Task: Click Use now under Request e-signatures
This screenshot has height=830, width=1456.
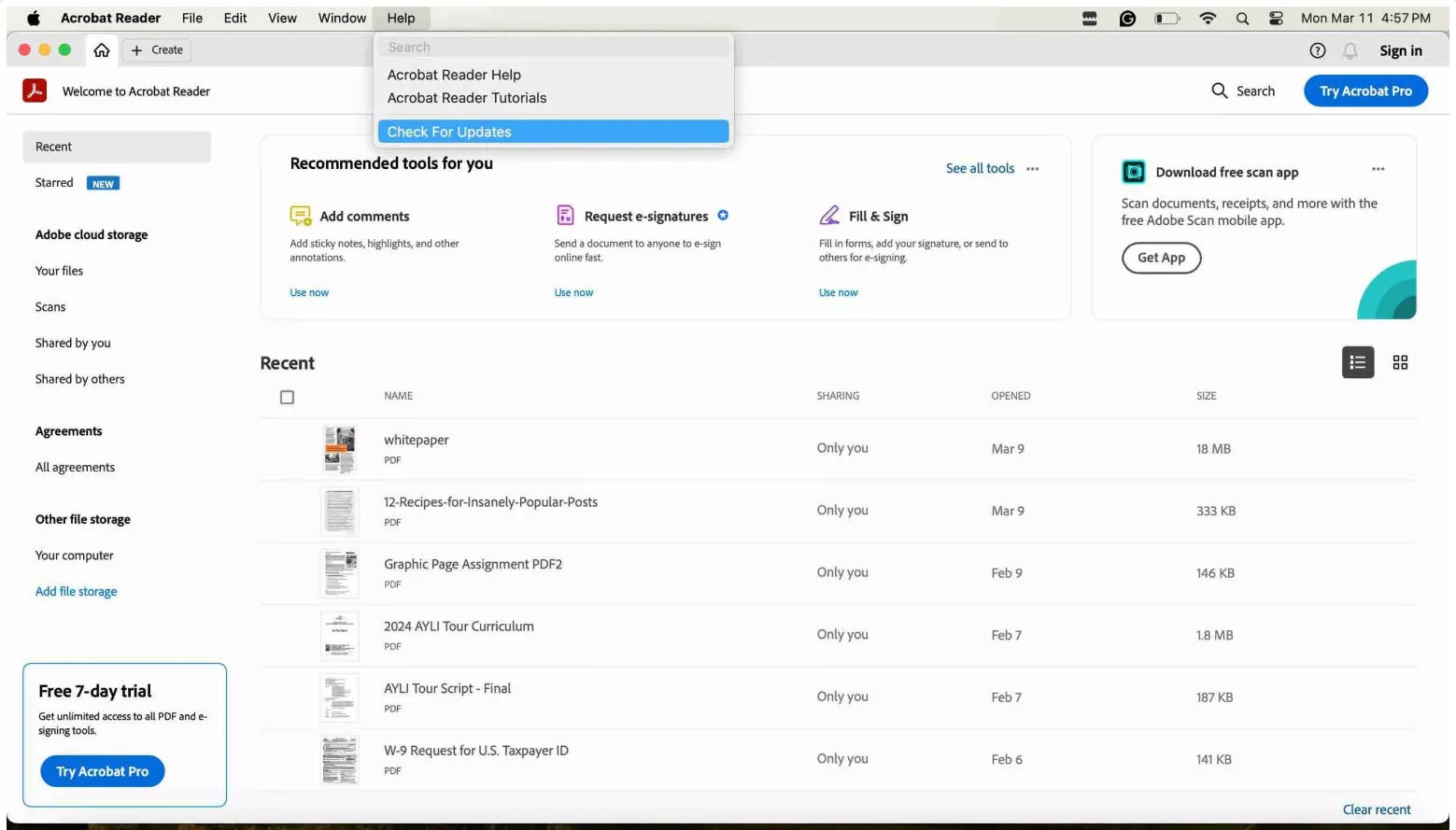Action: coord(573,293)
